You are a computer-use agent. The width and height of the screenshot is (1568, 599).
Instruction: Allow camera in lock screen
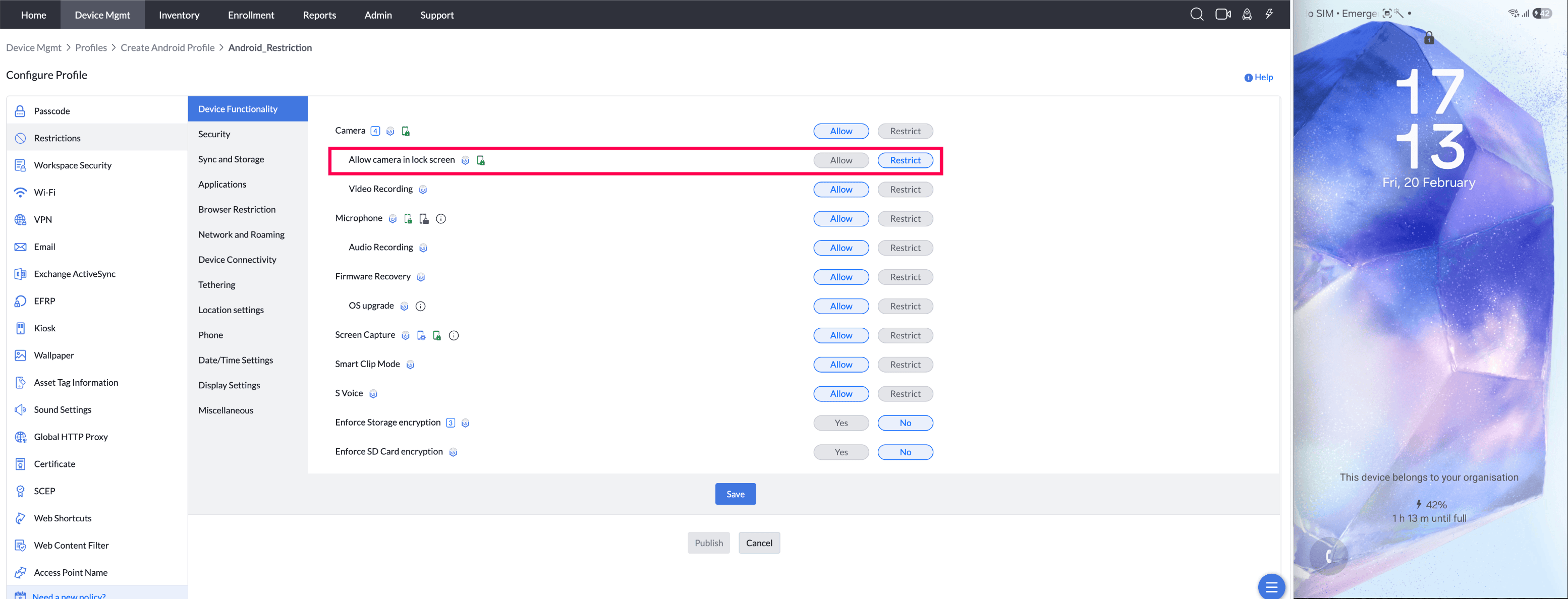click(841, 160)
